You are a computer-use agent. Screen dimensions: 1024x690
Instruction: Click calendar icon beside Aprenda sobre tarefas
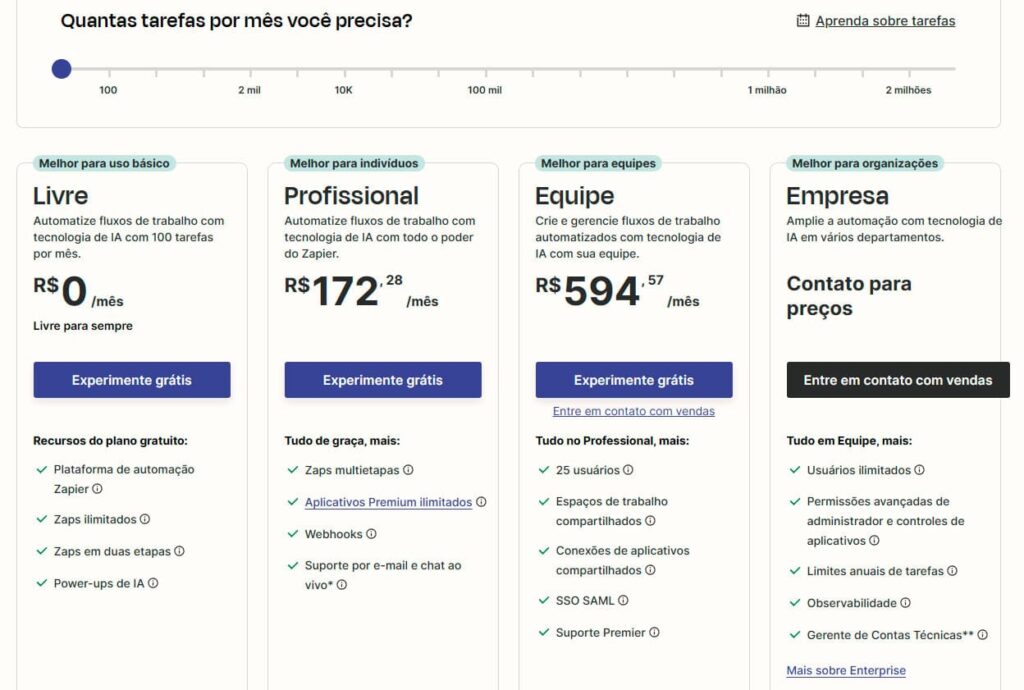[803, 20]
